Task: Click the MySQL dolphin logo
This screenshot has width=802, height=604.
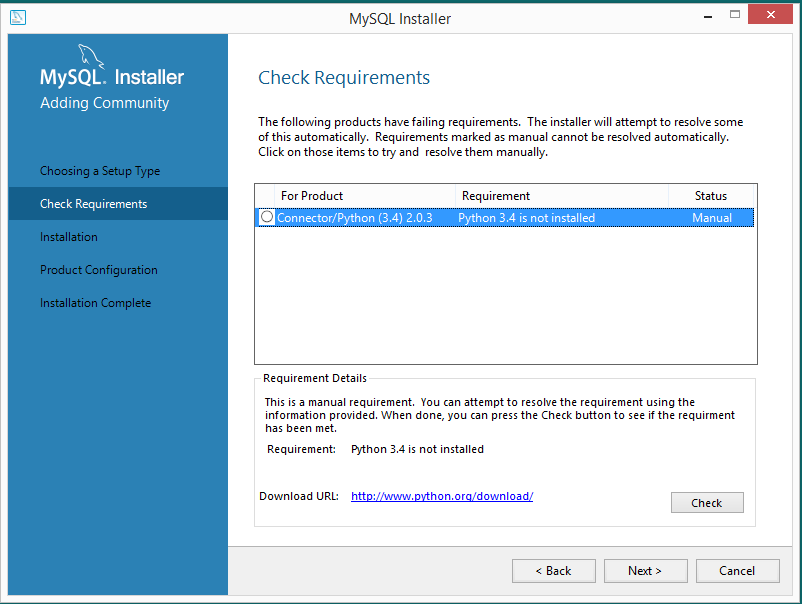Action: pyautogui.click(x=91, y=56)
